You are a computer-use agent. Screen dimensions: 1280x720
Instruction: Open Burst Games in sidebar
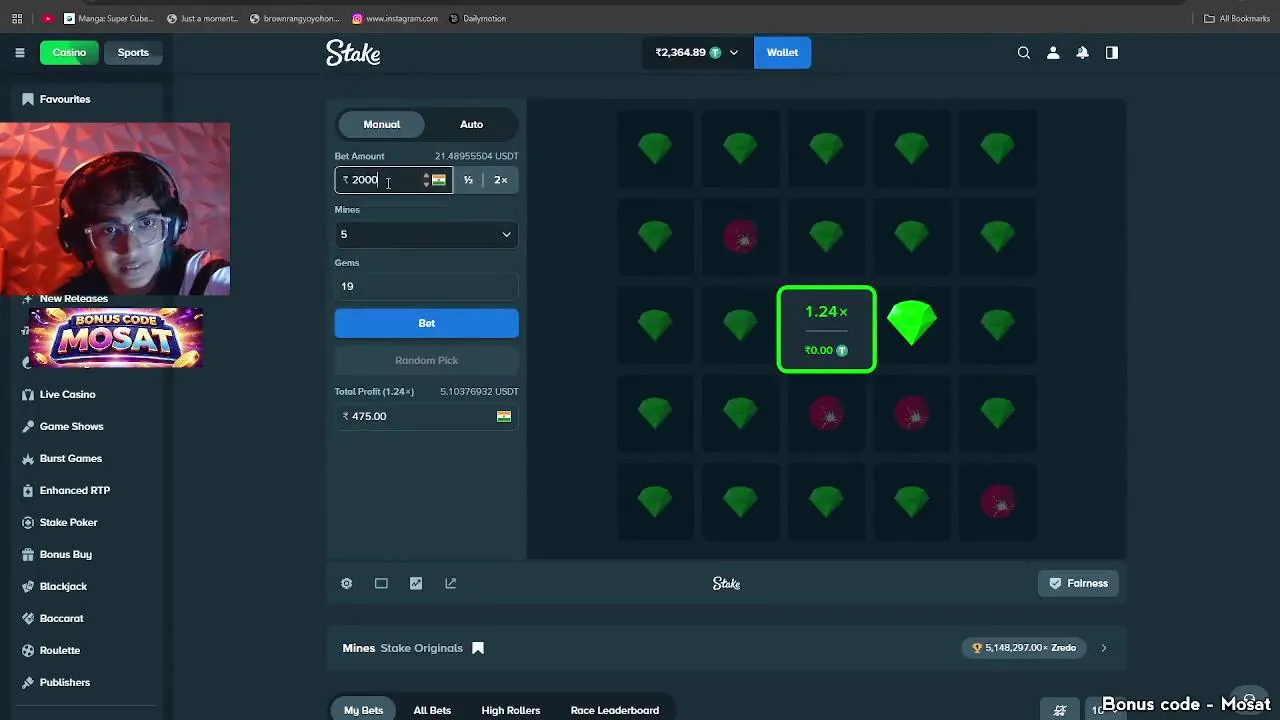70,458
